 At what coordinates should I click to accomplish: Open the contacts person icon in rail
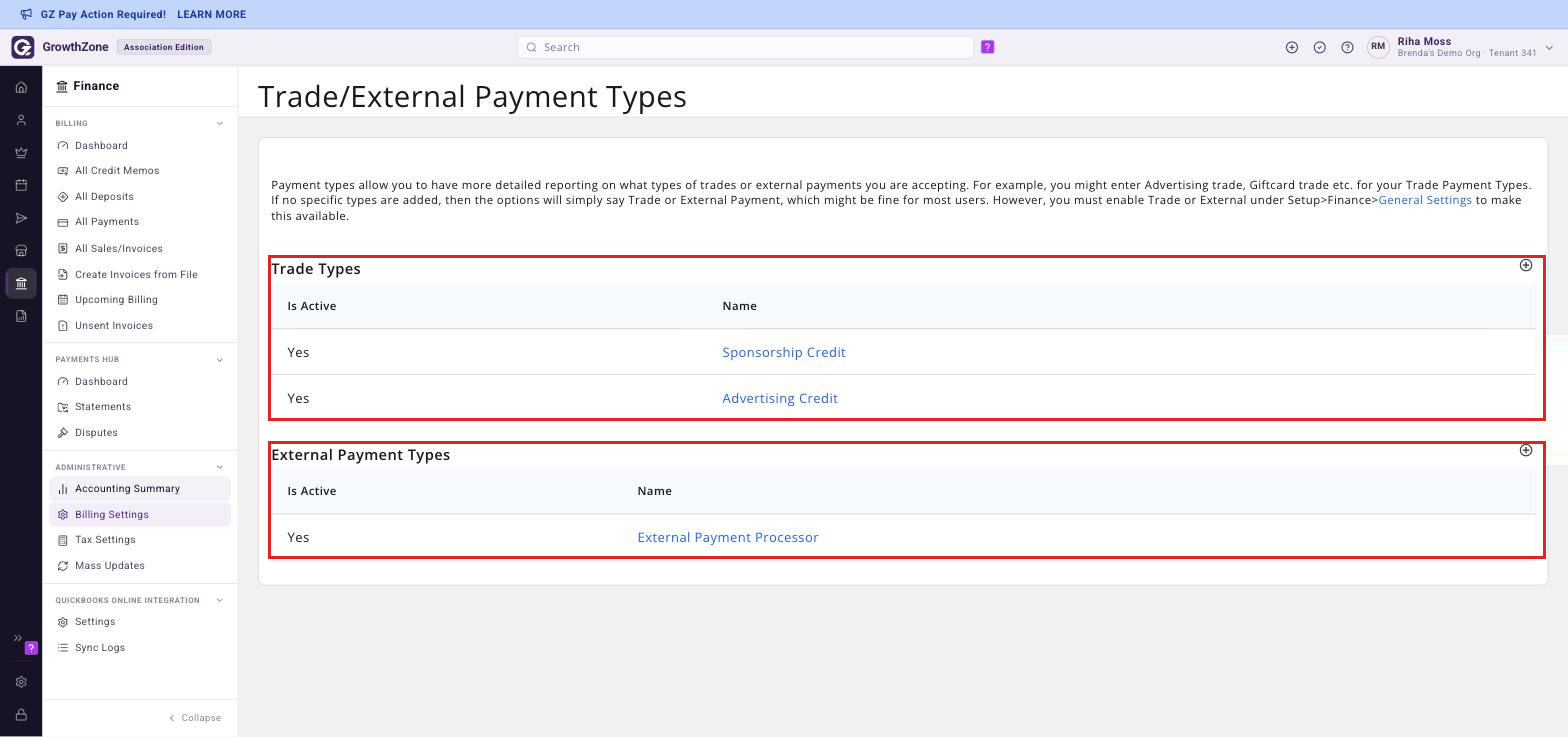pyautogui.click(x=21, y=120)
